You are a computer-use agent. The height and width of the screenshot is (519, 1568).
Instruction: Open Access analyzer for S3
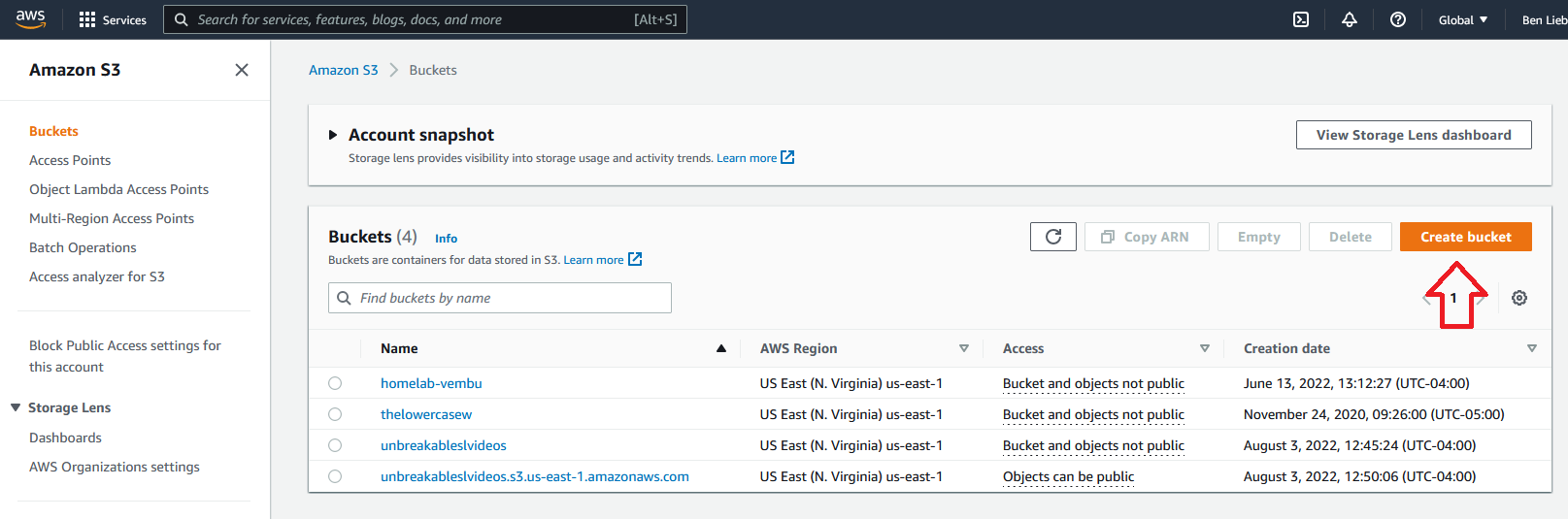pyautogui.click(x=97, y=276)
